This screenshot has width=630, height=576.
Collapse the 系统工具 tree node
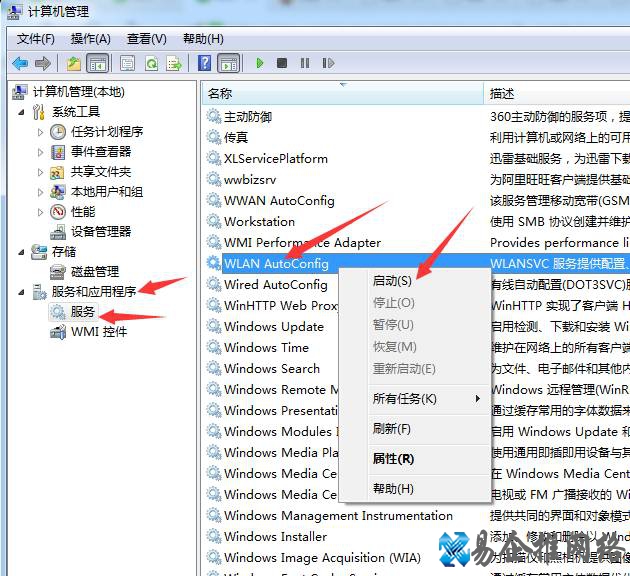(22, 112)
